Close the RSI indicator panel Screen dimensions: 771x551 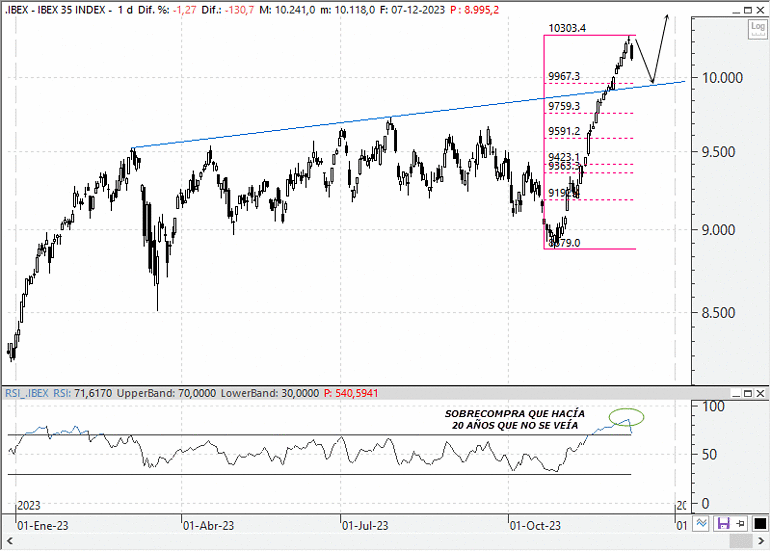point(760,393)
